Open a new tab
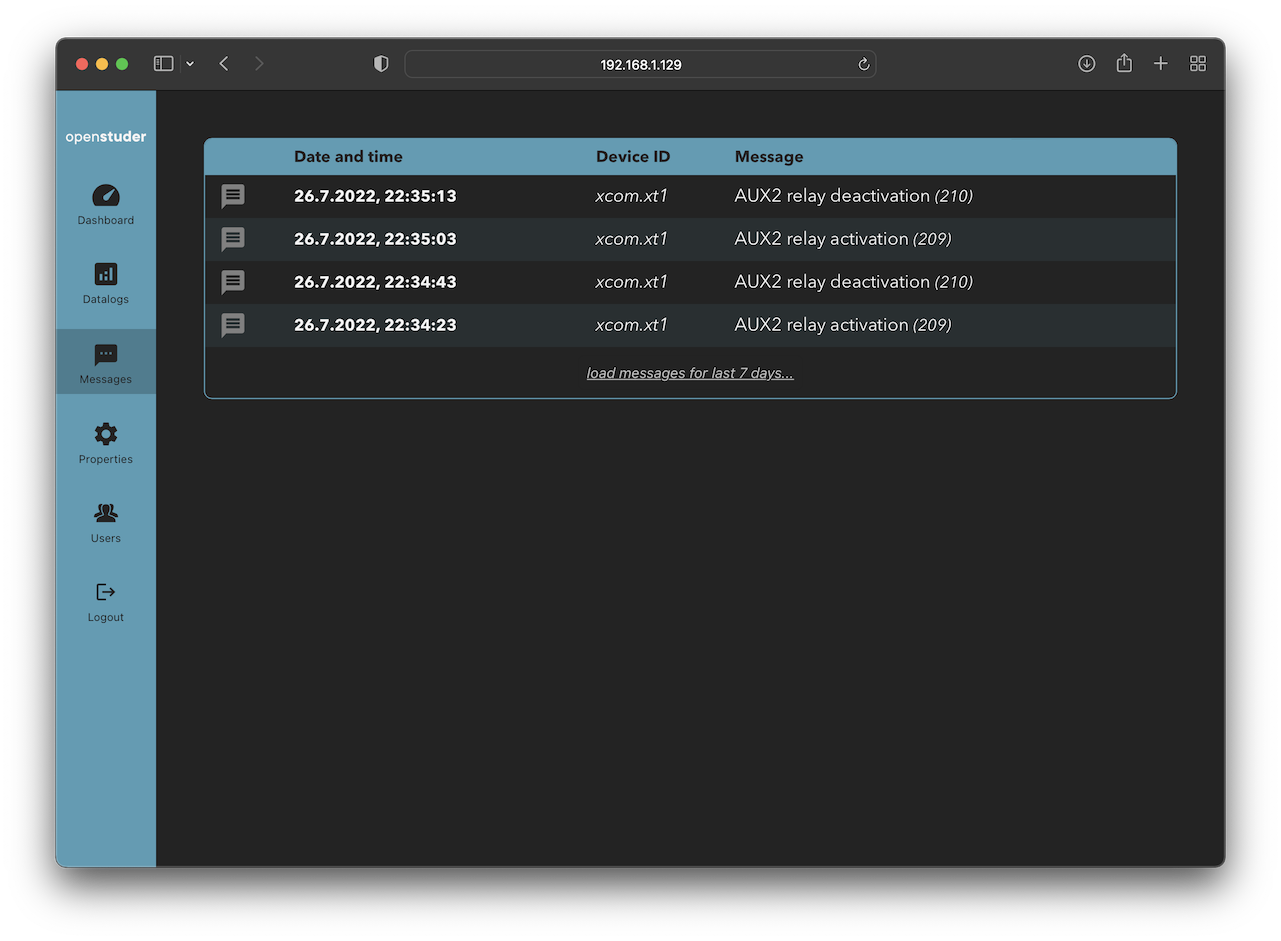The image size is (1281, 941). 1161,64
